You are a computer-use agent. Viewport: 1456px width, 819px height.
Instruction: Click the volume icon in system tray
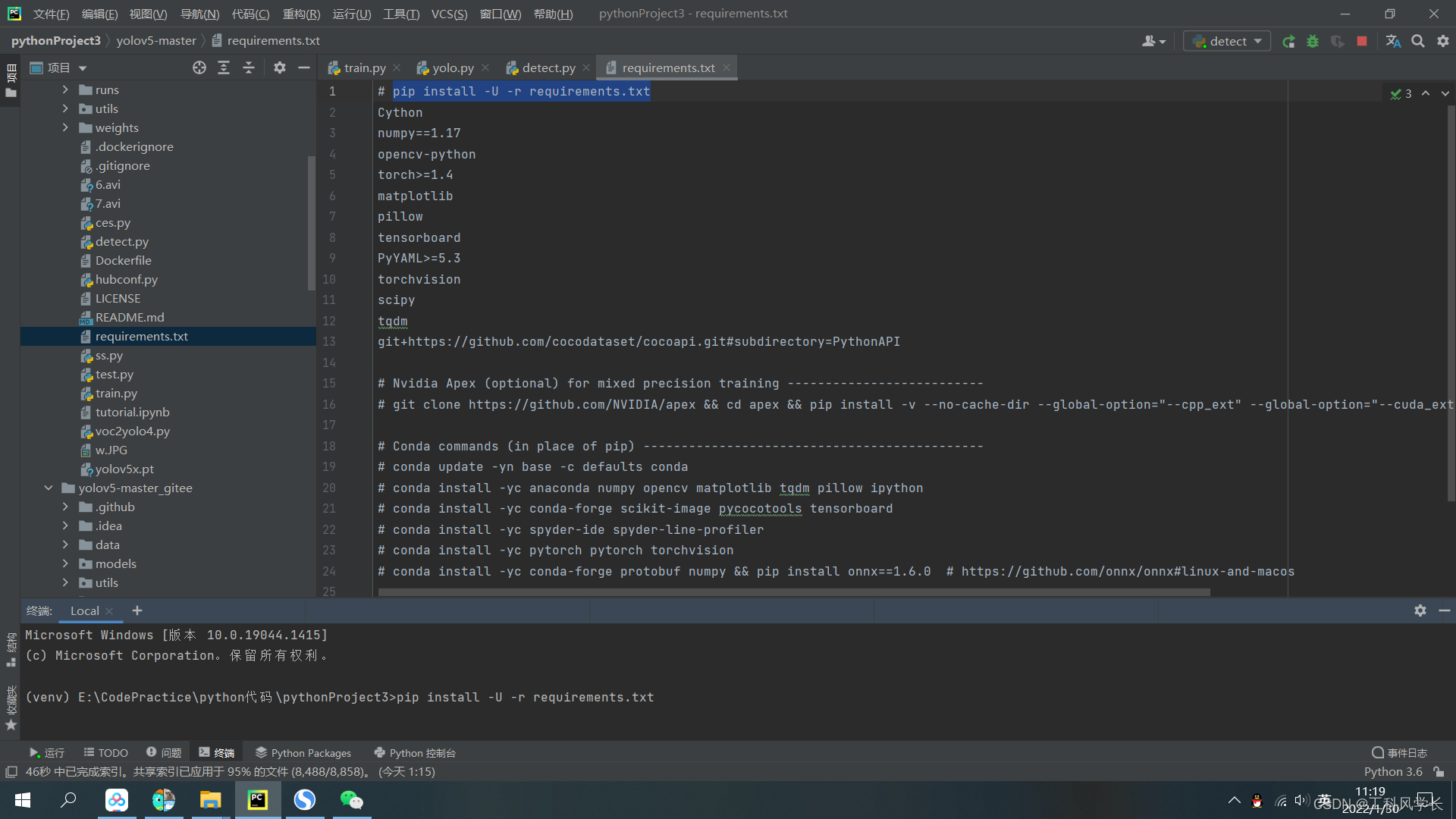[1301, 800]
